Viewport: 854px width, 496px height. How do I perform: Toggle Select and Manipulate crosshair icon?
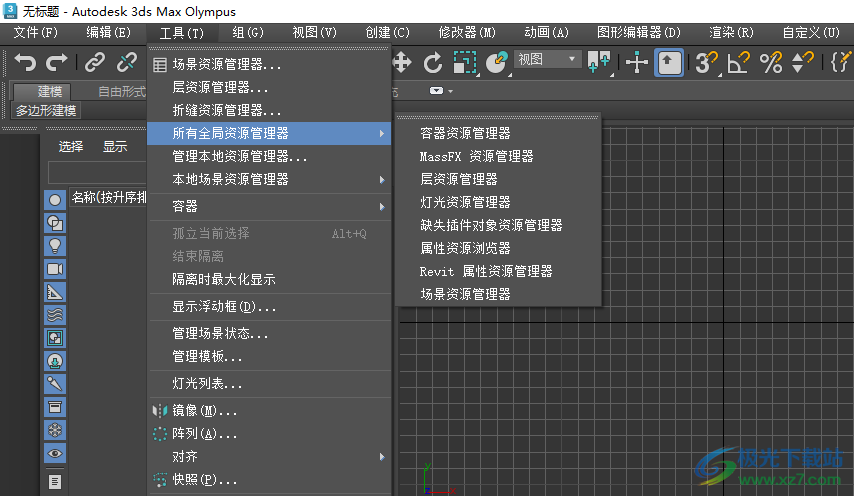pyautogui.click(x=636, y=63)
